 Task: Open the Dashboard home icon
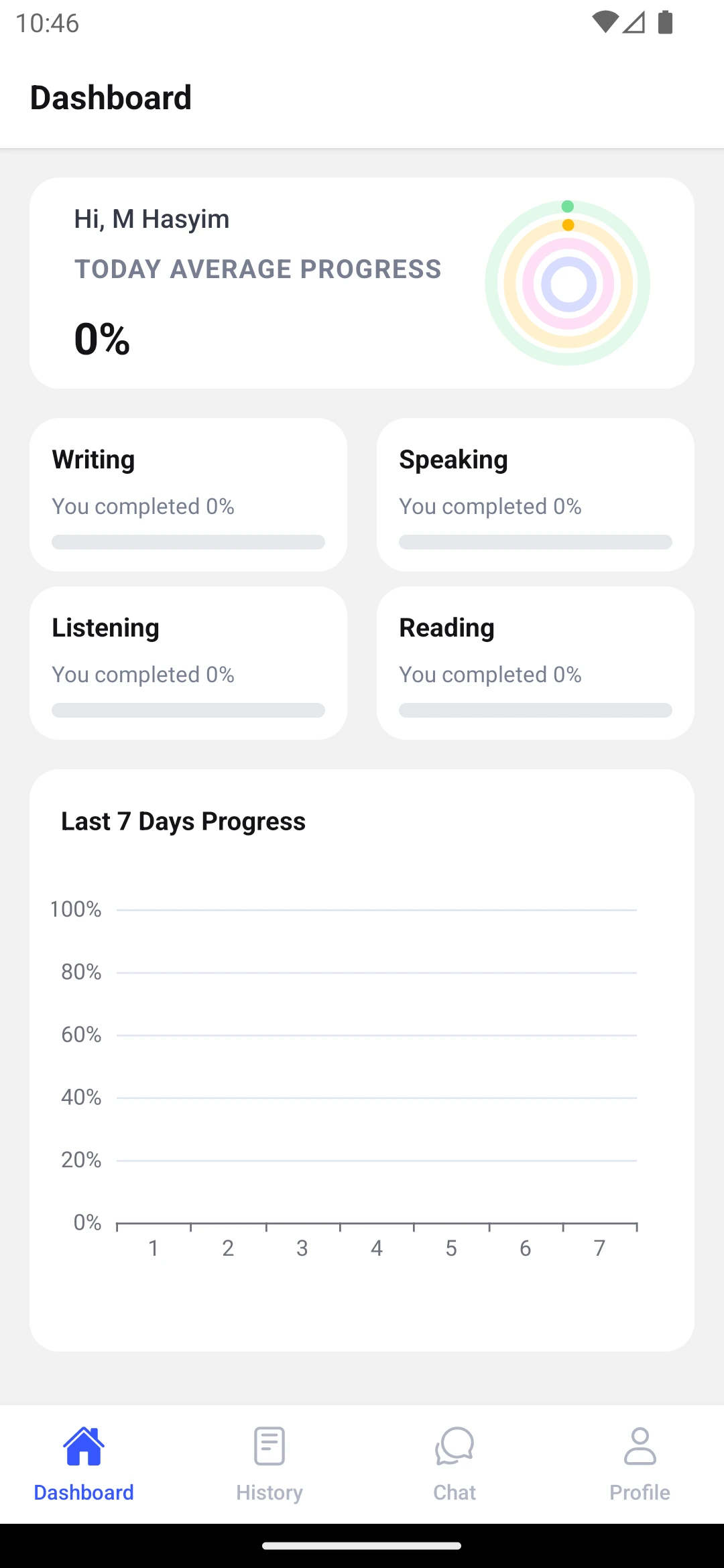tap(83, 1445)
